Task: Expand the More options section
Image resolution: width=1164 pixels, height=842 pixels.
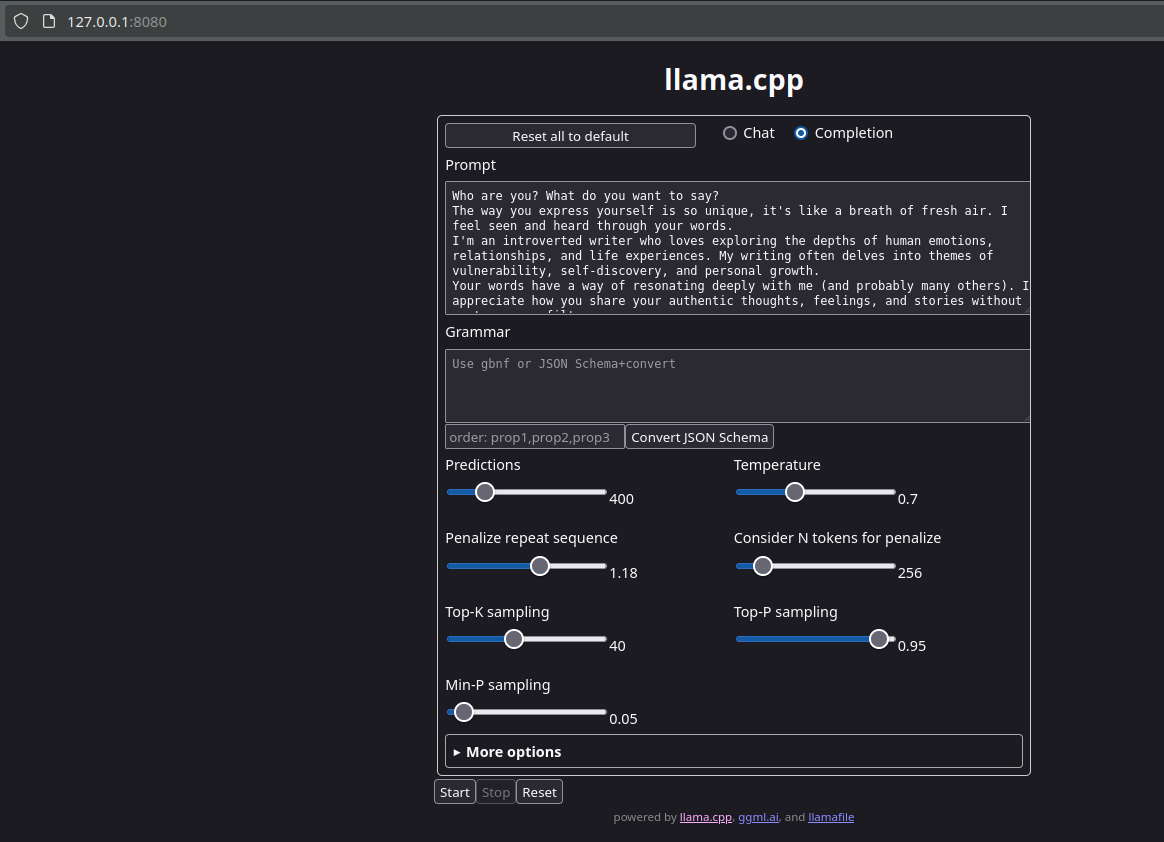Action: point(733,751)
